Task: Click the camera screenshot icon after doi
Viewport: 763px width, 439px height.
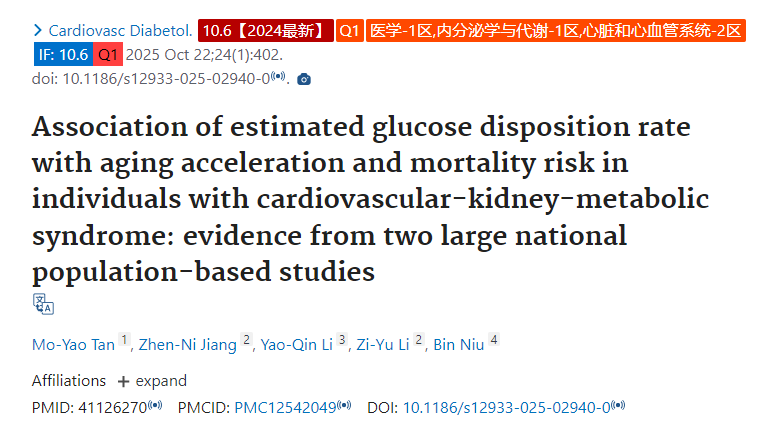Action: coord(304,79)
